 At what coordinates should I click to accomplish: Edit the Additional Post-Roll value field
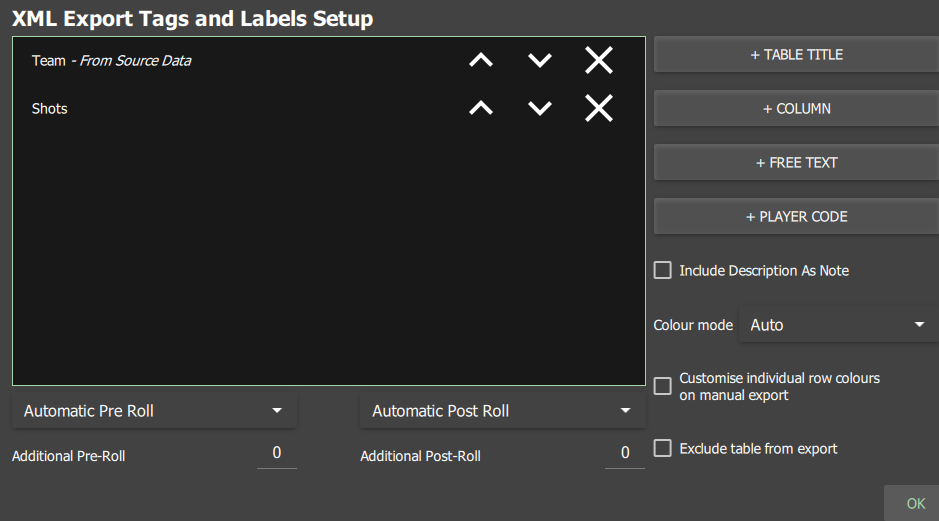(x=625, y=453)
